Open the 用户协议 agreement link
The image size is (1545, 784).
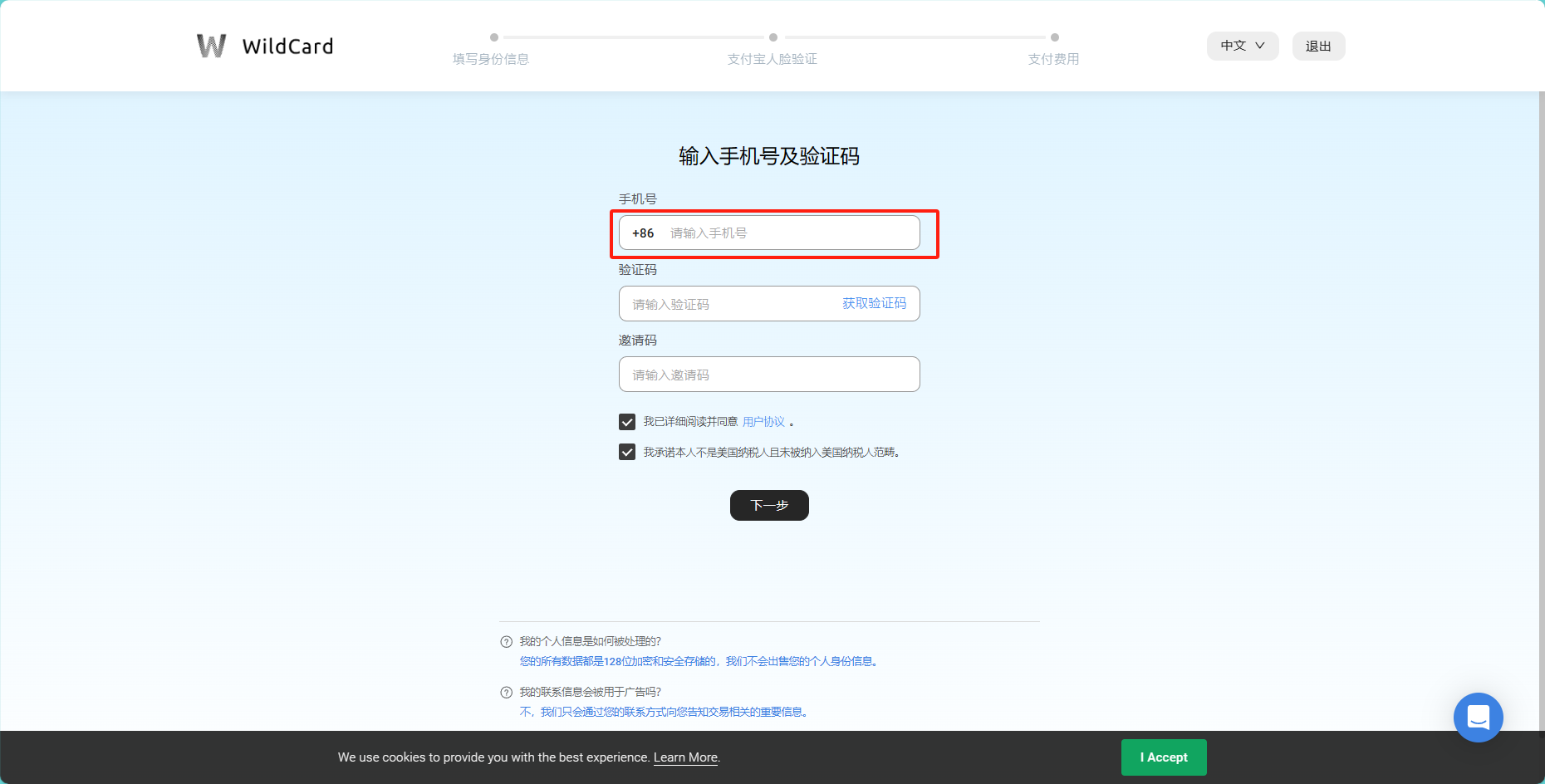tap(763, 421)
